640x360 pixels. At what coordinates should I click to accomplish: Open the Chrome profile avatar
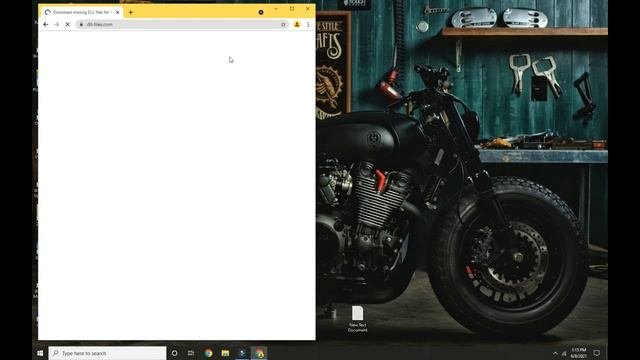297,24
